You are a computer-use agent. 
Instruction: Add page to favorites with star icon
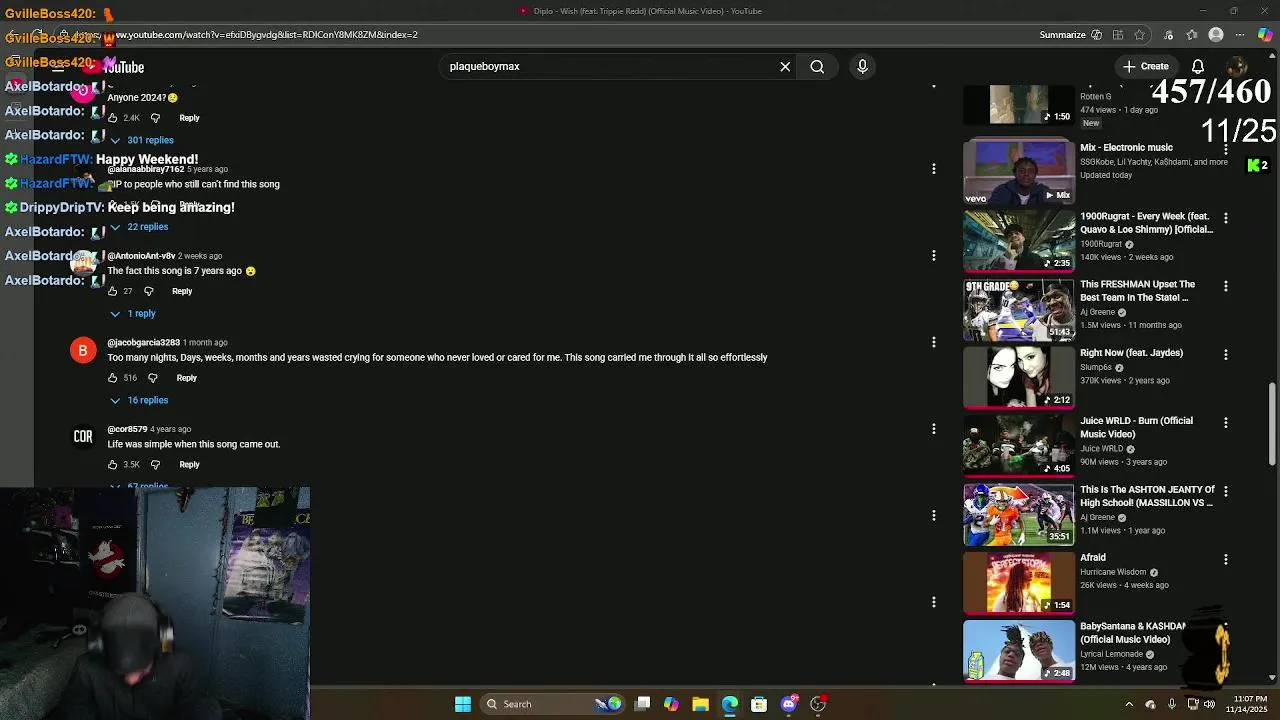coord(1139,35)
